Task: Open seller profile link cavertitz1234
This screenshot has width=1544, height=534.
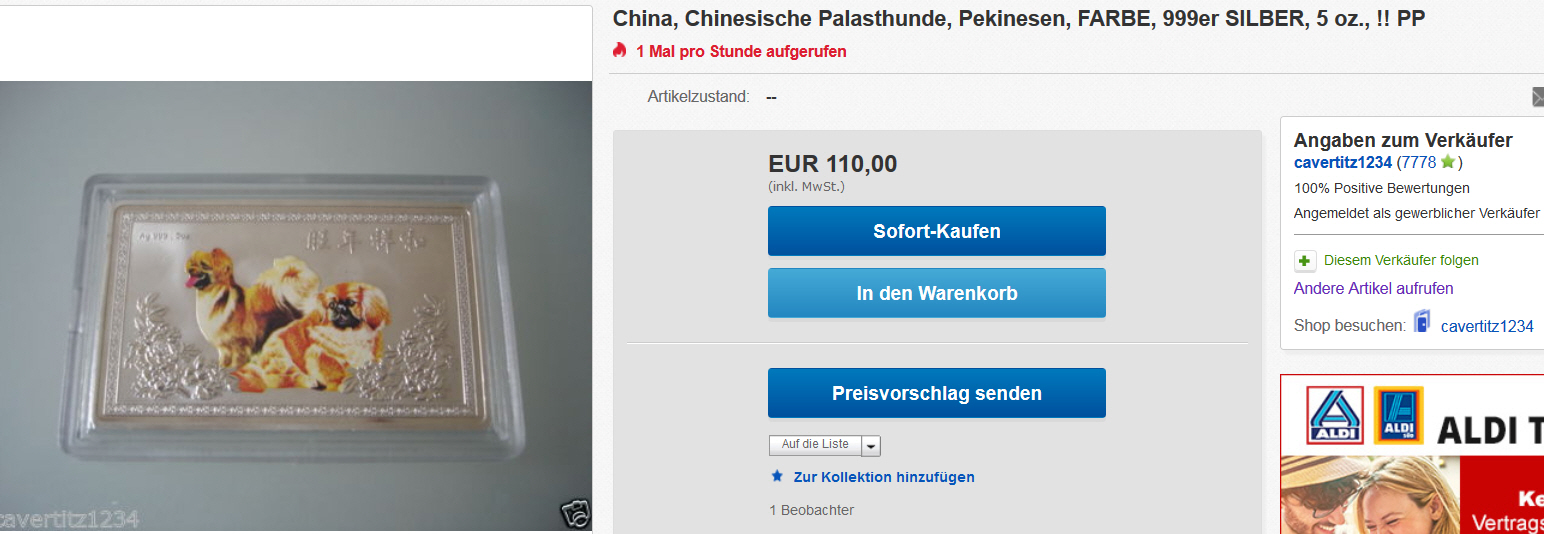Action: coord(1343,162)
